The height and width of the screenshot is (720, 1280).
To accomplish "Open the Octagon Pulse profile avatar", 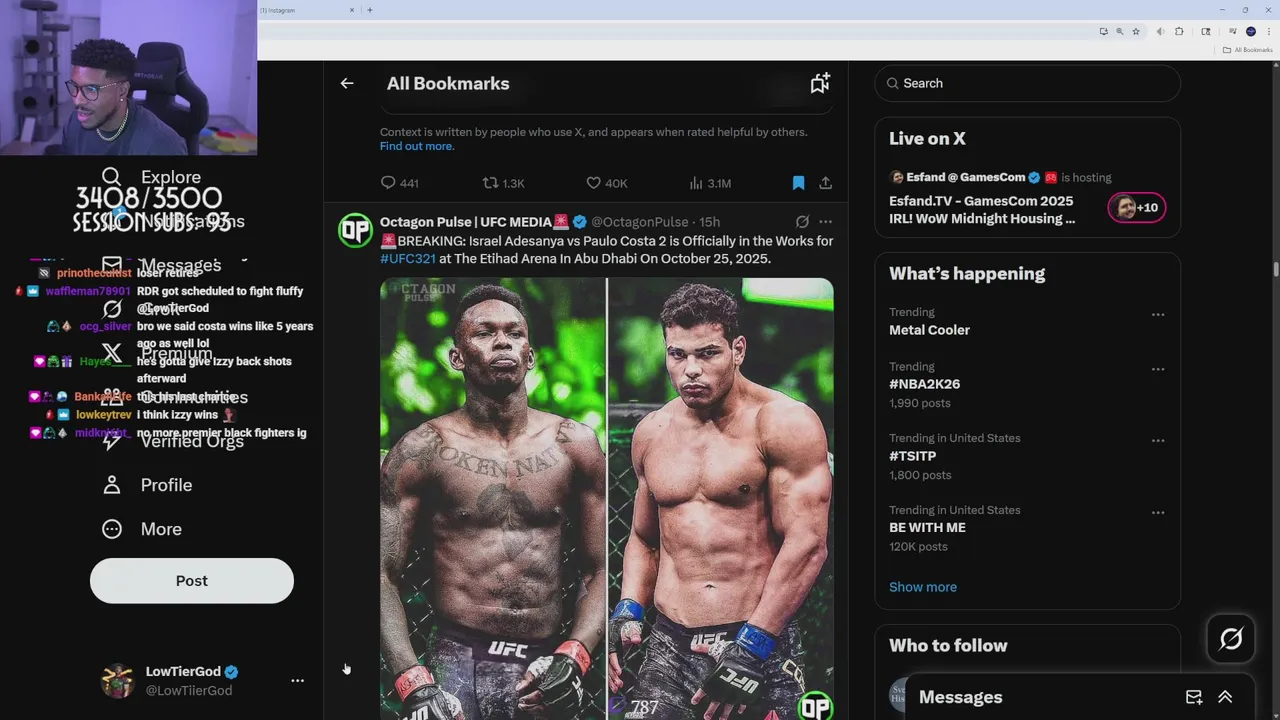I will [355, 230].
